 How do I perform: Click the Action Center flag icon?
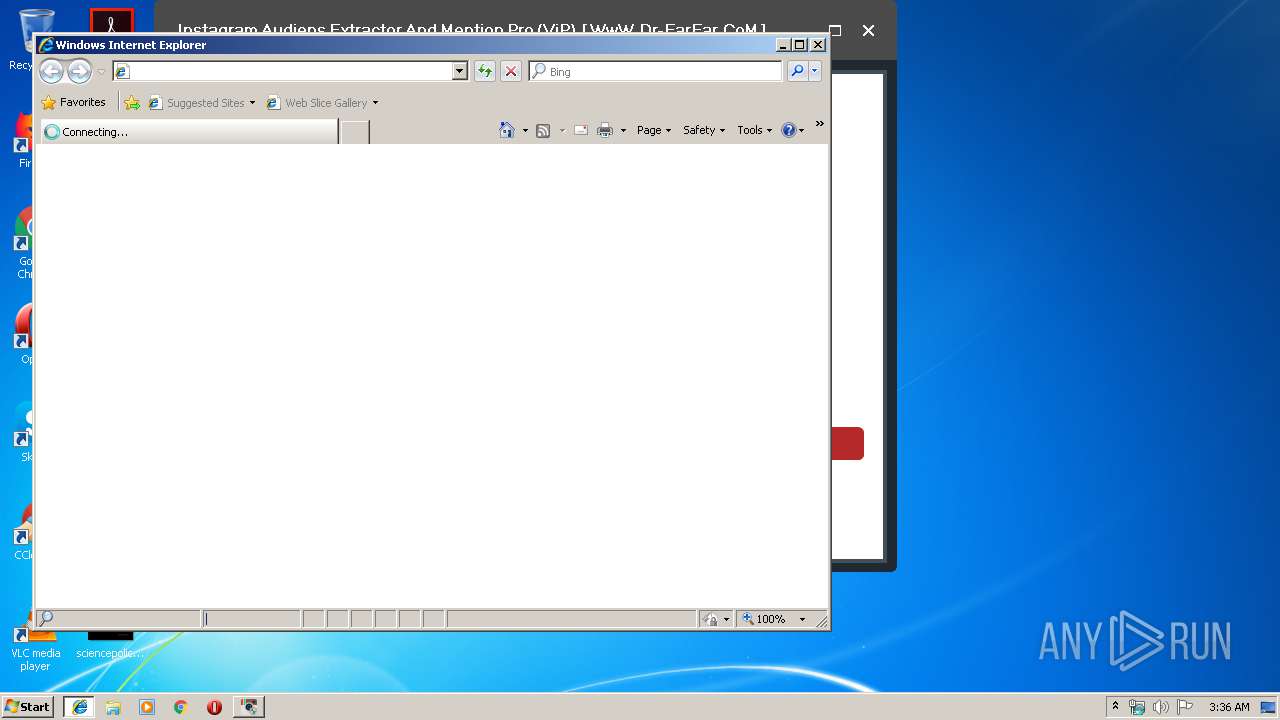point(1185,707)
